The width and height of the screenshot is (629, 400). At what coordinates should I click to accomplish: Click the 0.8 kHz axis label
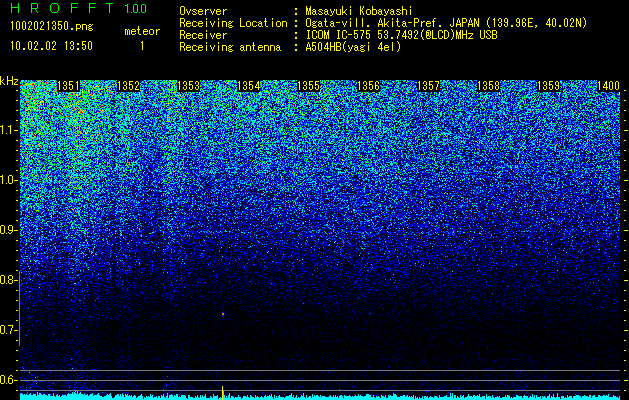(8, 280)
